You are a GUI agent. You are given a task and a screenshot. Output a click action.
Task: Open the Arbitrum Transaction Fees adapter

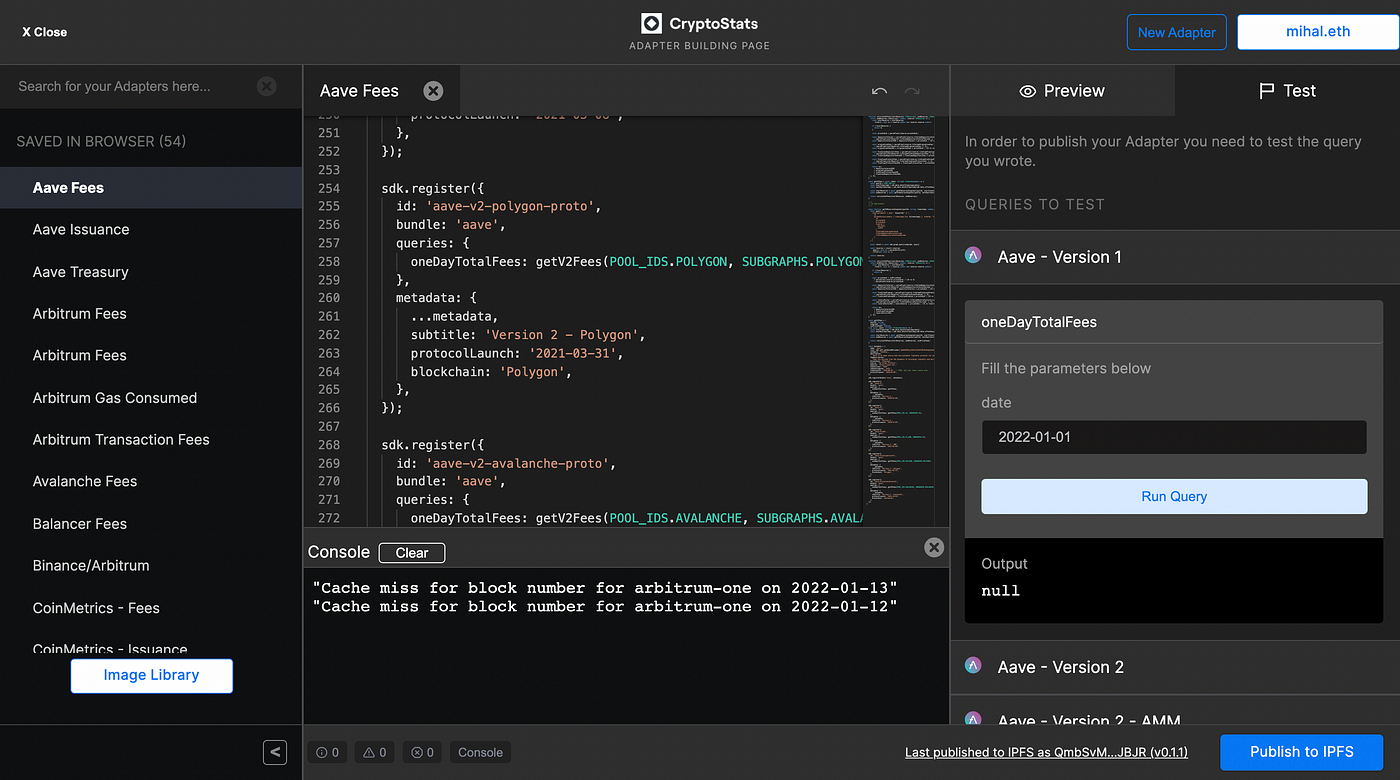tap(151, 440)
